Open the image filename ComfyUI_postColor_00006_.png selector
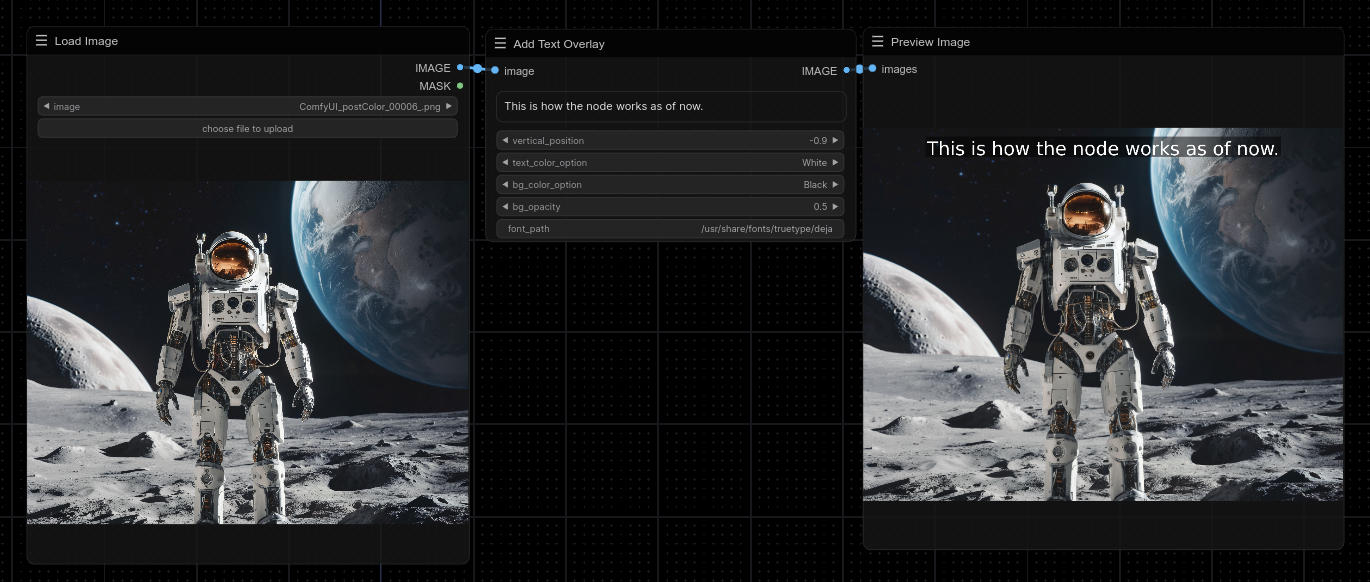 (x=247, y=106)
